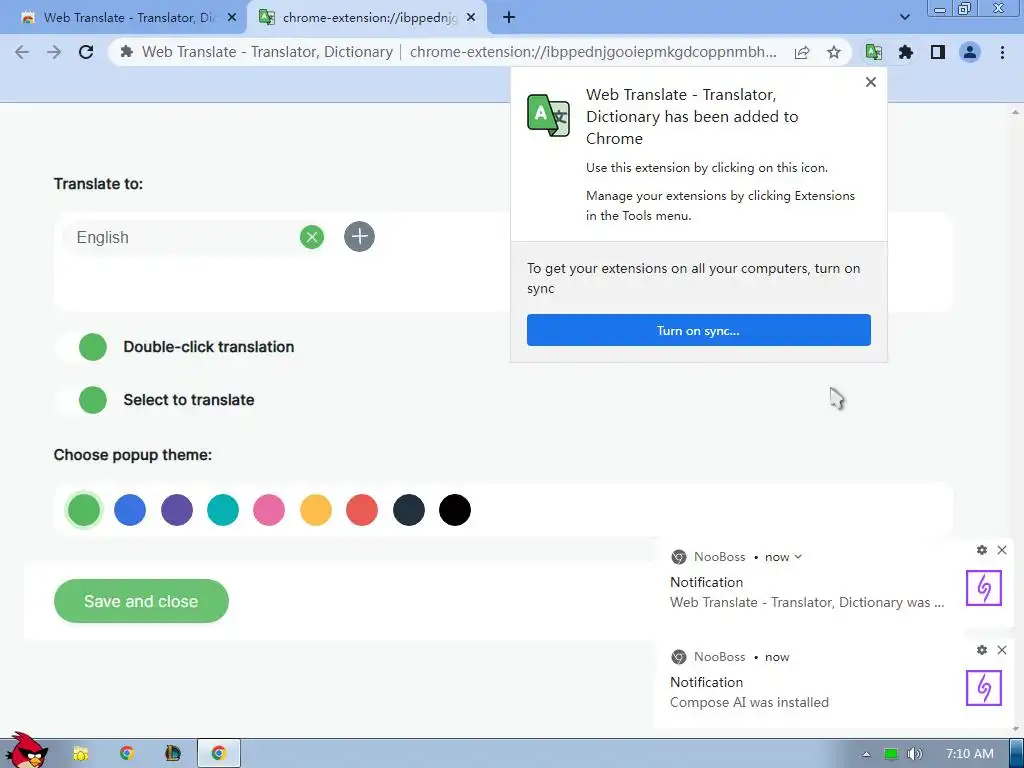Viewport: 1024px width, 768px height.
Task: Click the 7:10 AM clock
Action: (970, 754)
